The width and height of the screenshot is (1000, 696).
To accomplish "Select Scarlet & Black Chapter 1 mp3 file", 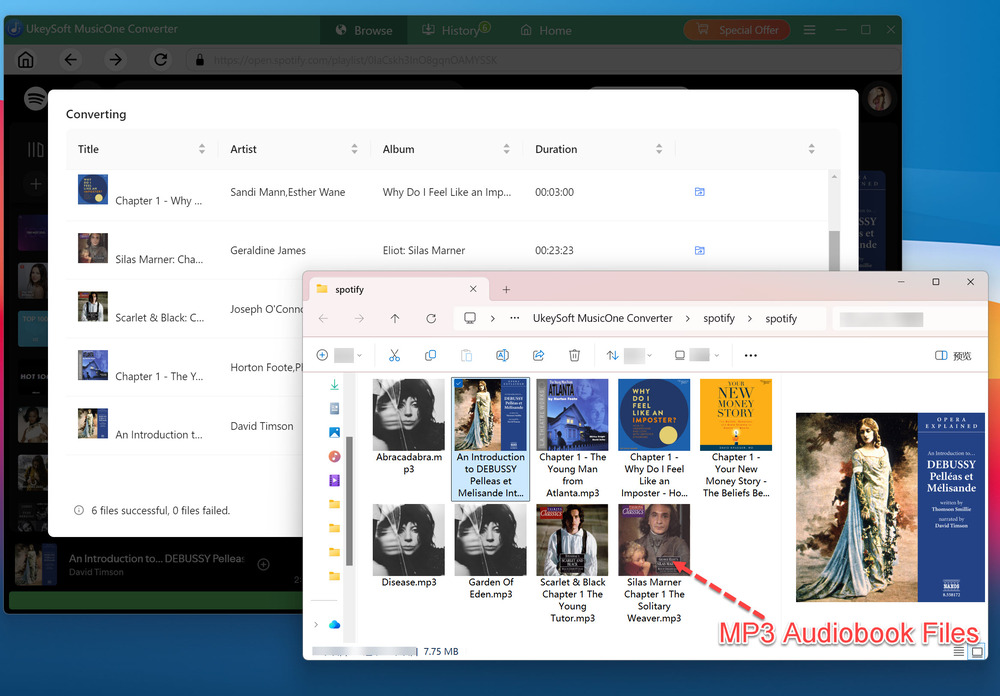I will (x=573, y=564).
